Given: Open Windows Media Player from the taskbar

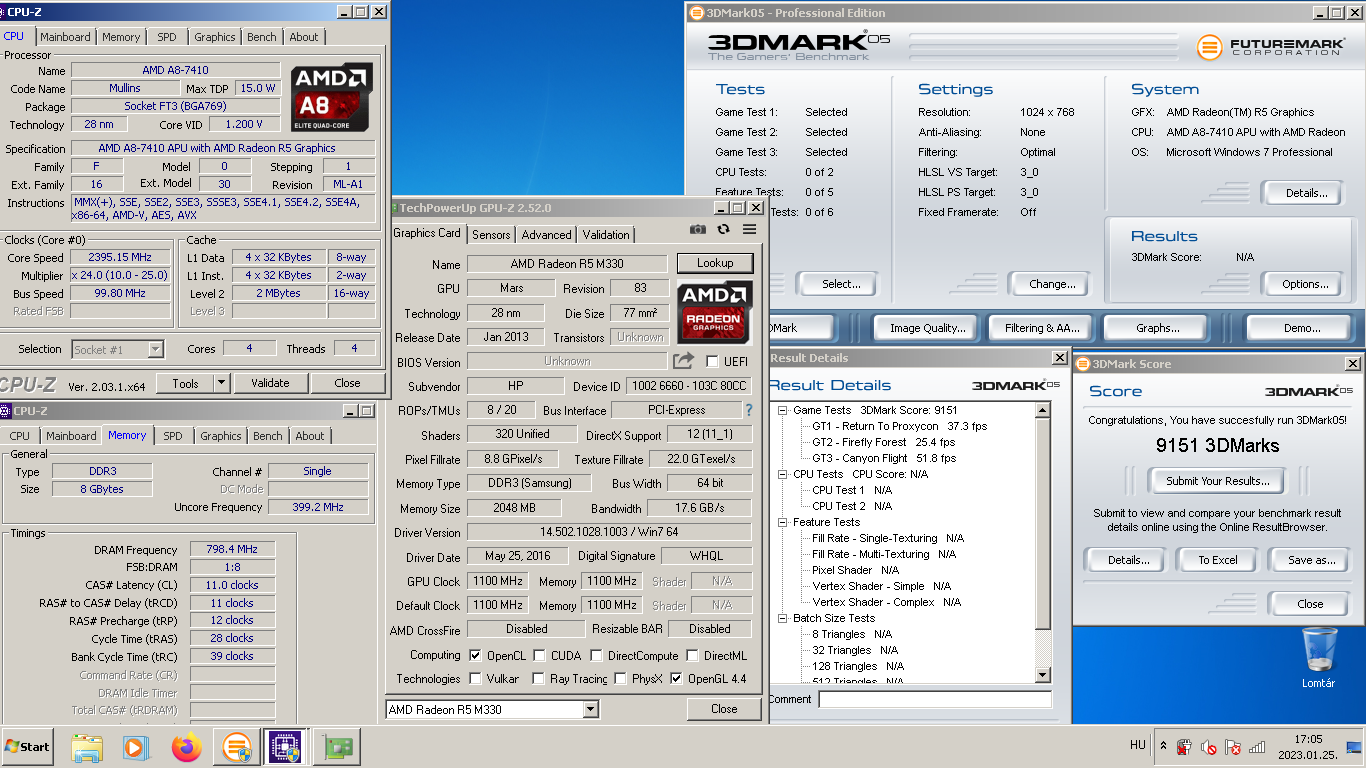Looking at the screenshot, I should point(135,747).
